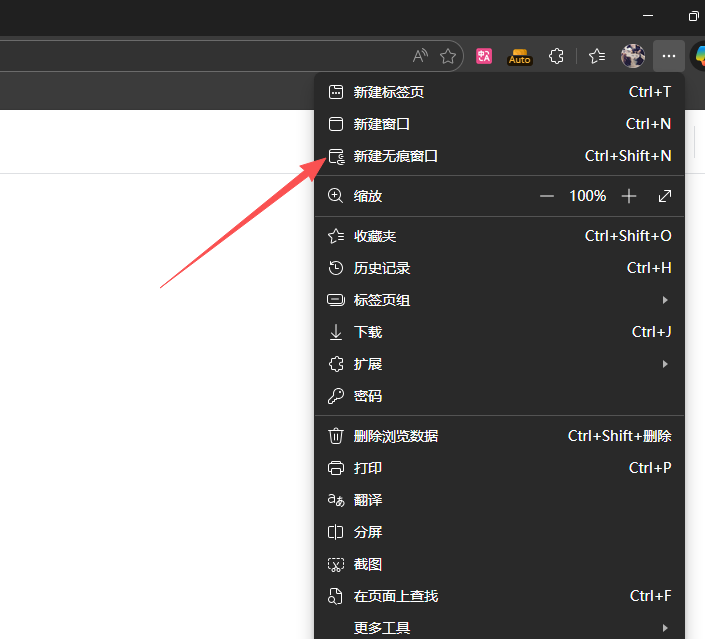Increase zoom with the plus button
The height and width of the screenshot is (639, 705).
[x=629, y=196]
